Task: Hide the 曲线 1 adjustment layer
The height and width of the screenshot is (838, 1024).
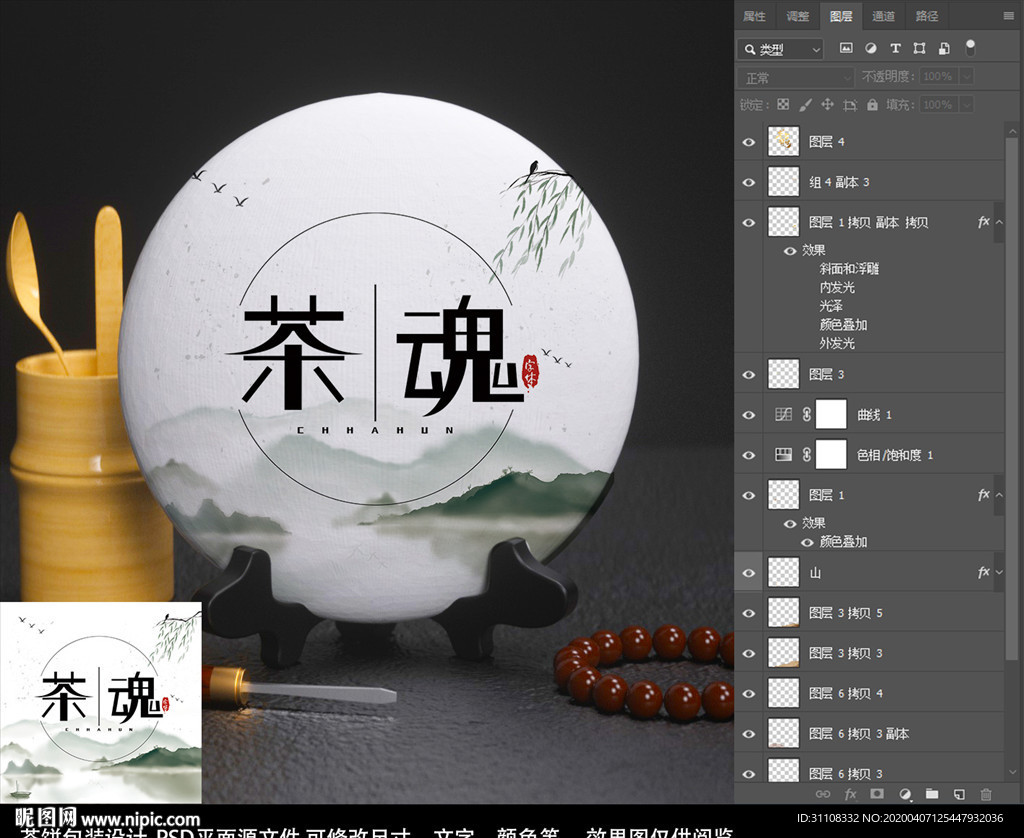Action: [749, 415]
